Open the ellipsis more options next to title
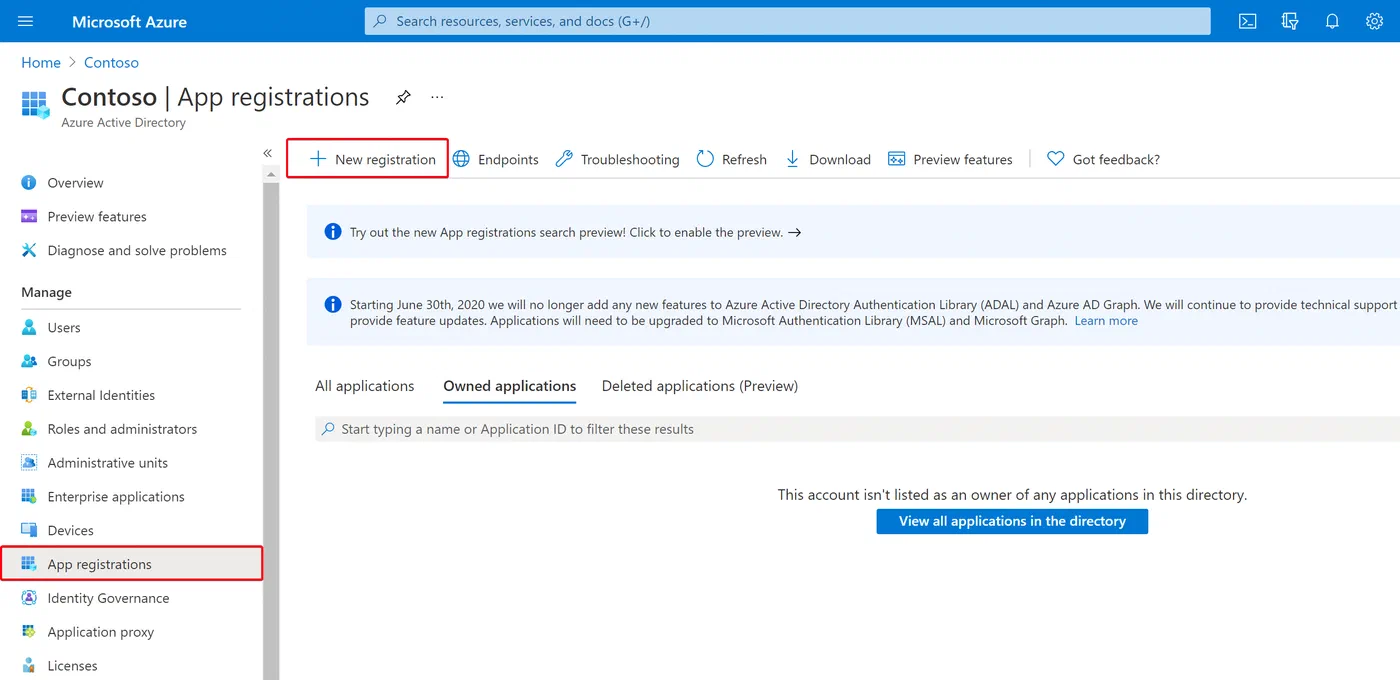Image resolution: width=1400 pixels, height=680 pixels. 437,97
